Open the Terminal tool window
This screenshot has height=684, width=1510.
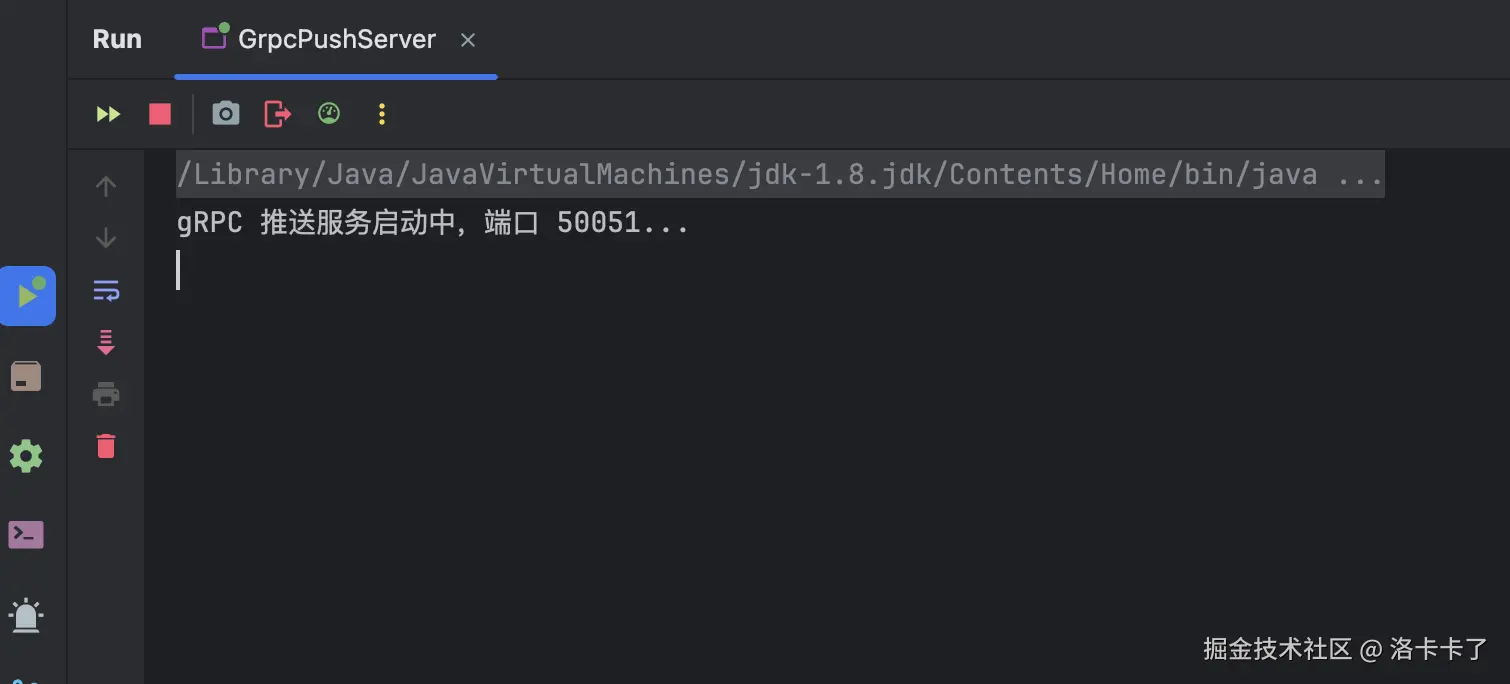click(26, 535)
